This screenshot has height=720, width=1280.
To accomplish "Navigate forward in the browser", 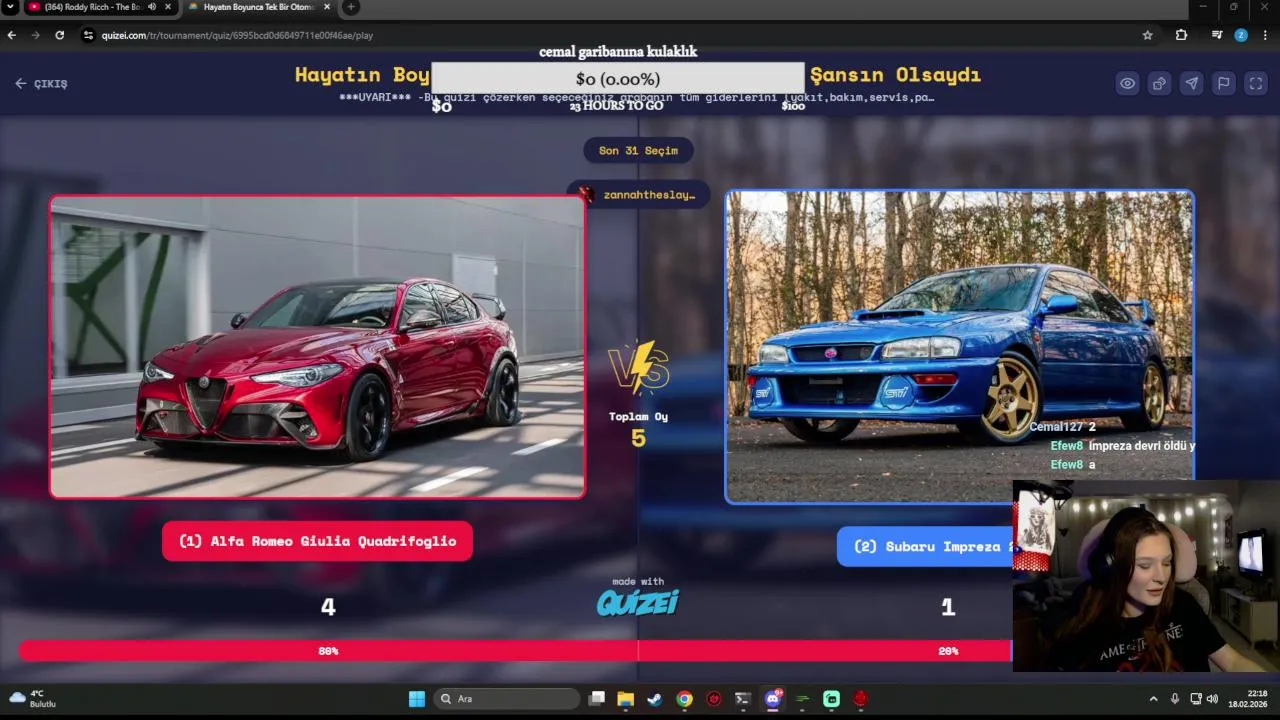I will click(36, 35).
